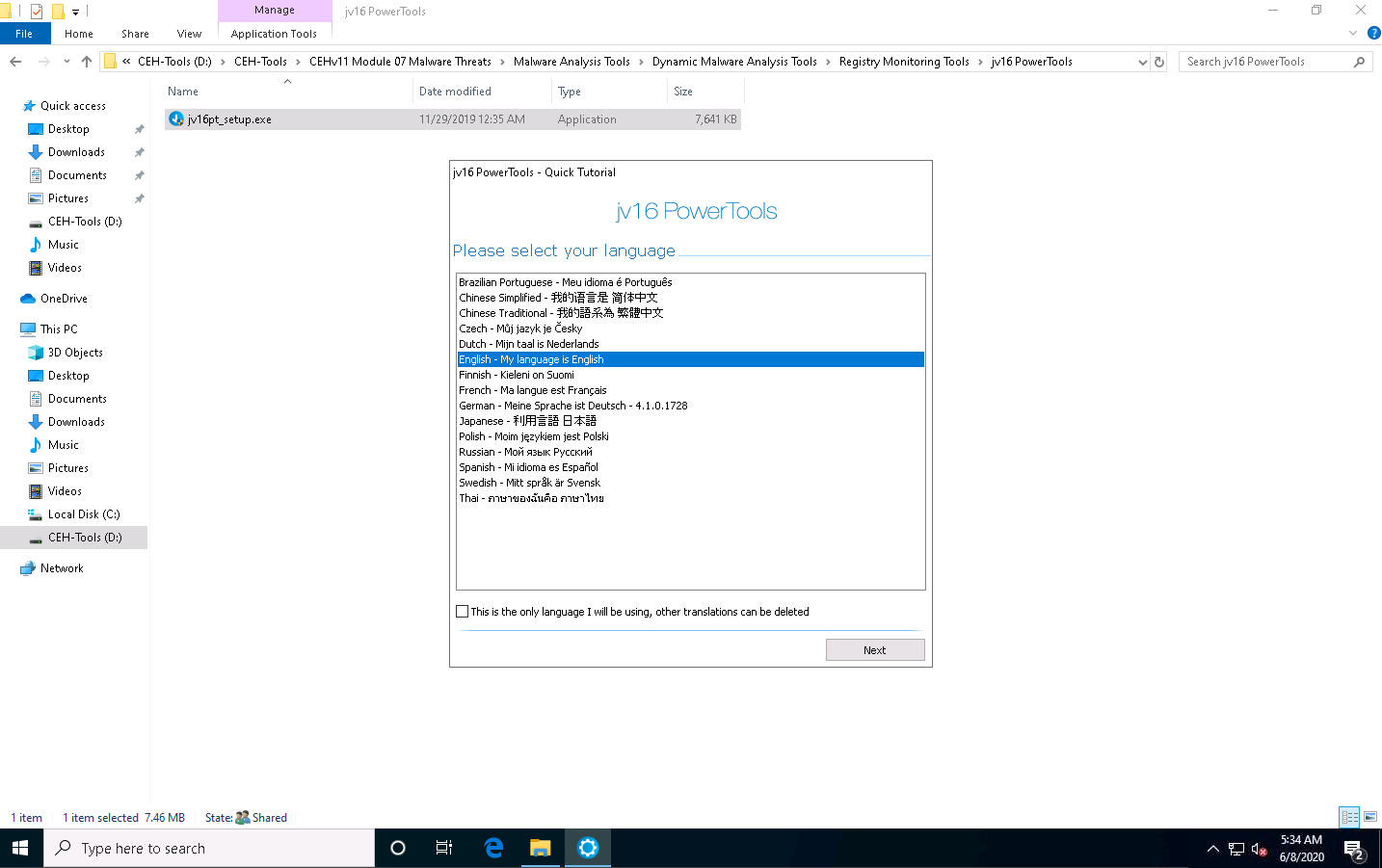Screen dimensions: 1382x868
Task: Switch to Details view layout icon
Action: pyautogui.click(x=1349, y=817)
